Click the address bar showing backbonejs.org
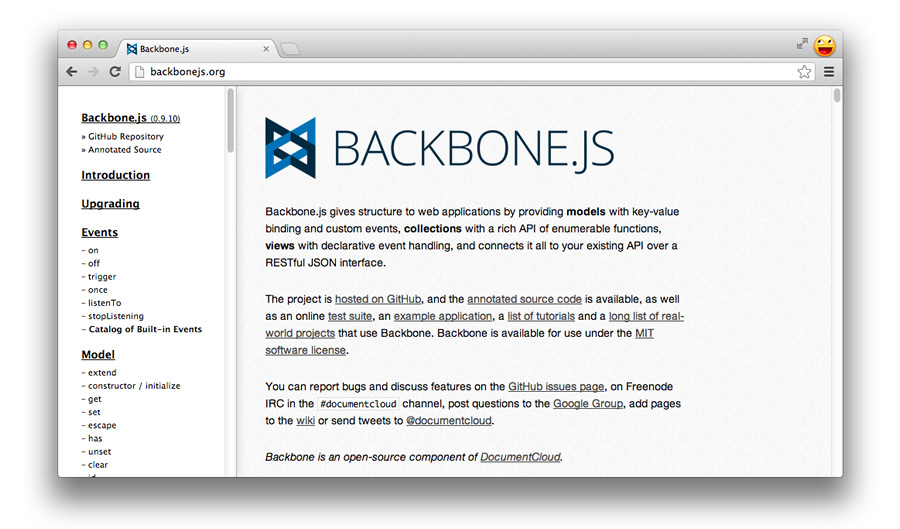 click(460, 72)
